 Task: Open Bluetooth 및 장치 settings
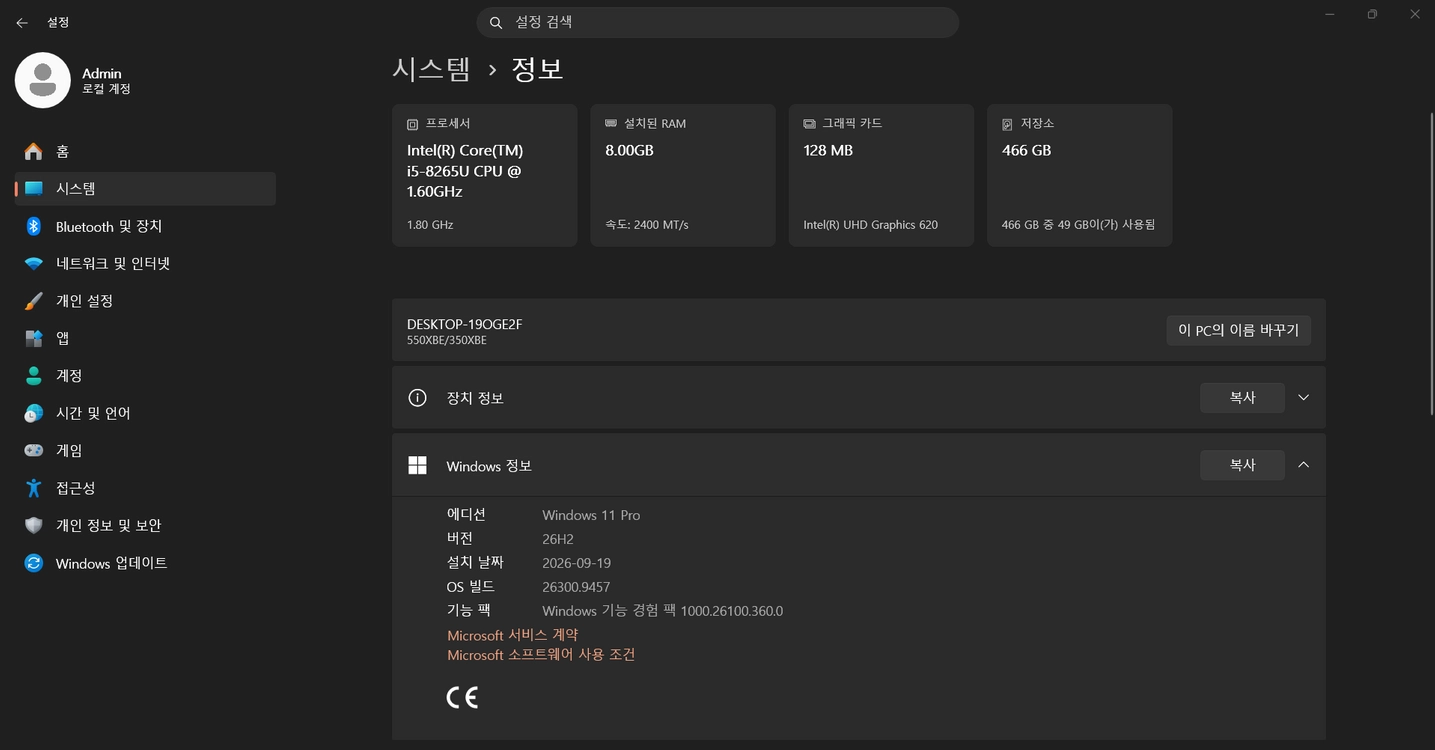pos(145,226)
